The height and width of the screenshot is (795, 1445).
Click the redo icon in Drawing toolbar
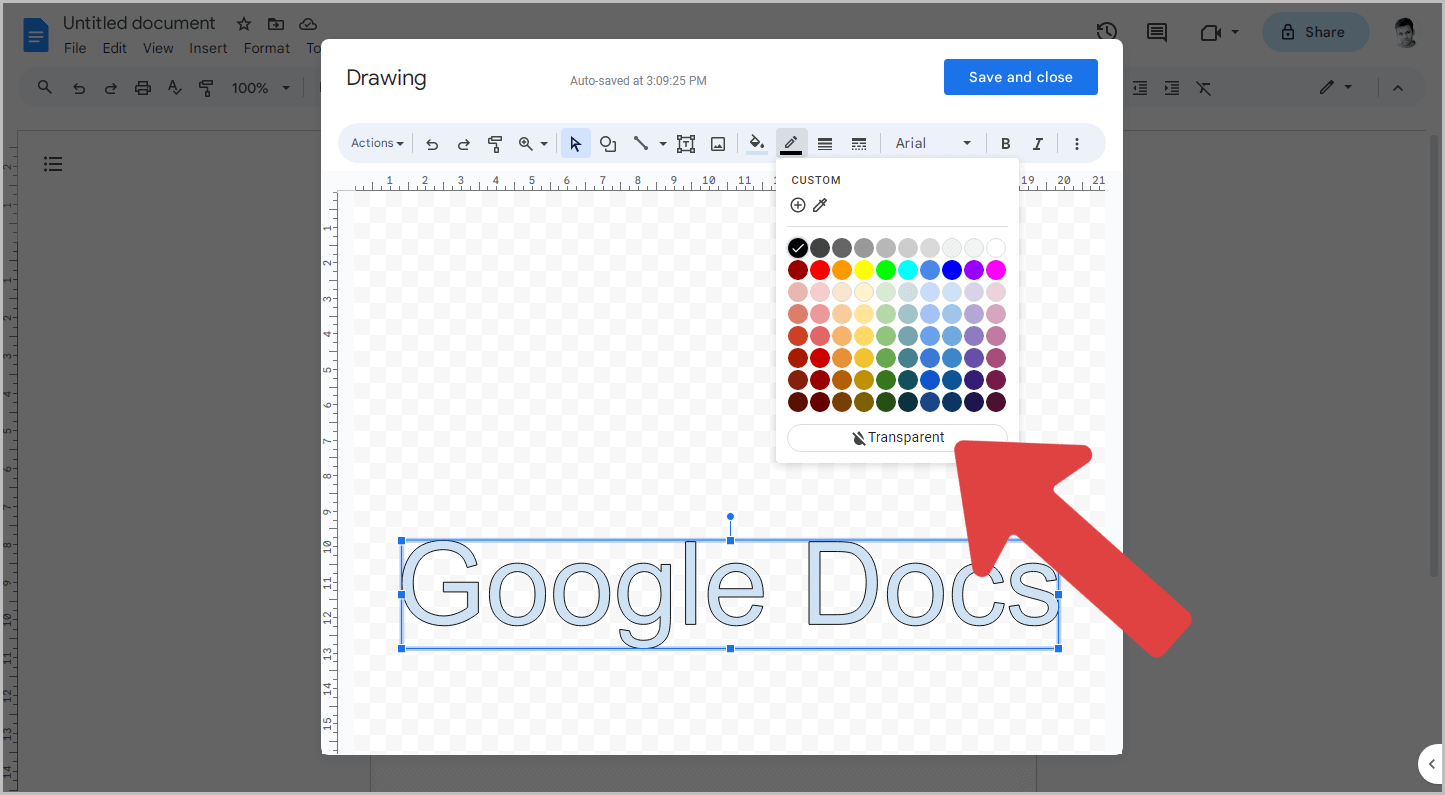(464, 144)
